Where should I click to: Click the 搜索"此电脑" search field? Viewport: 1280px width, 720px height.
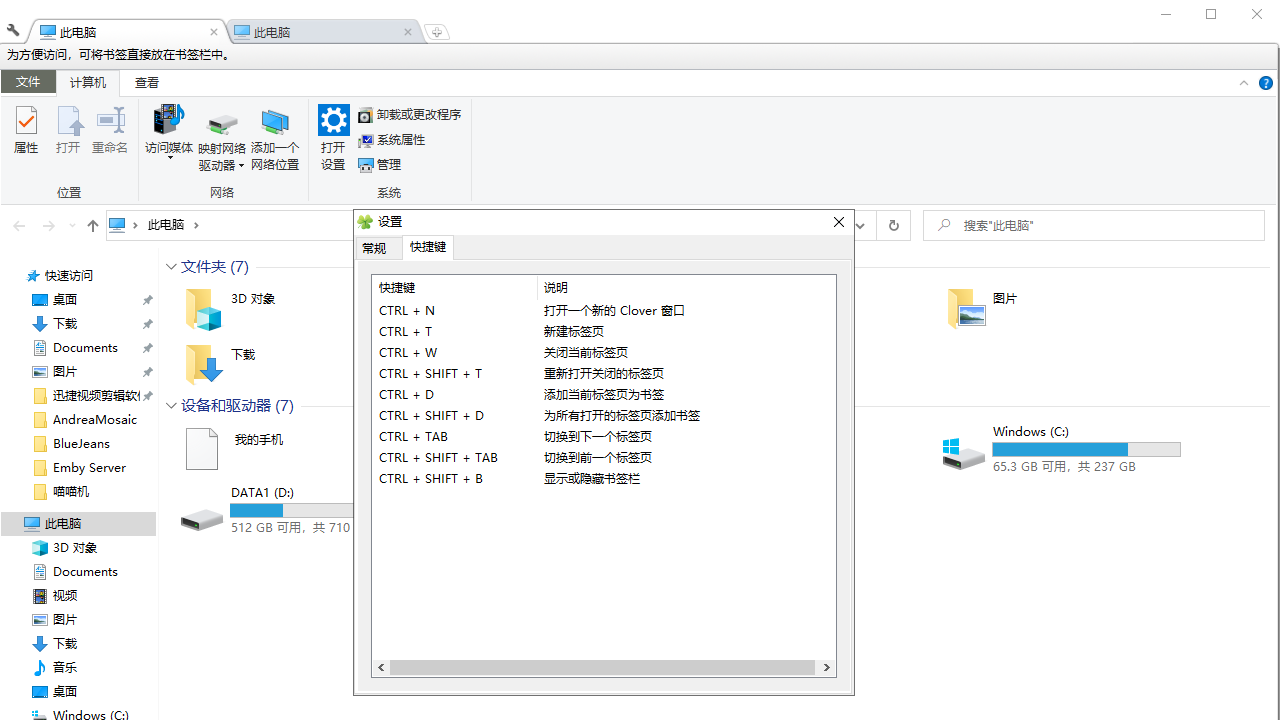tap(1093, 225)
